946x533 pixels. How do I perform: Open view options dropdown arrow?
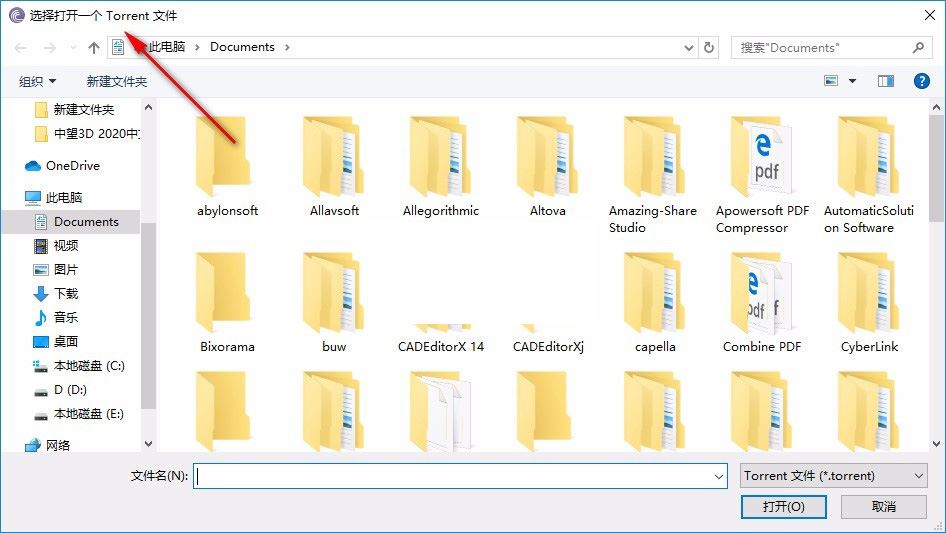(852, 81)
